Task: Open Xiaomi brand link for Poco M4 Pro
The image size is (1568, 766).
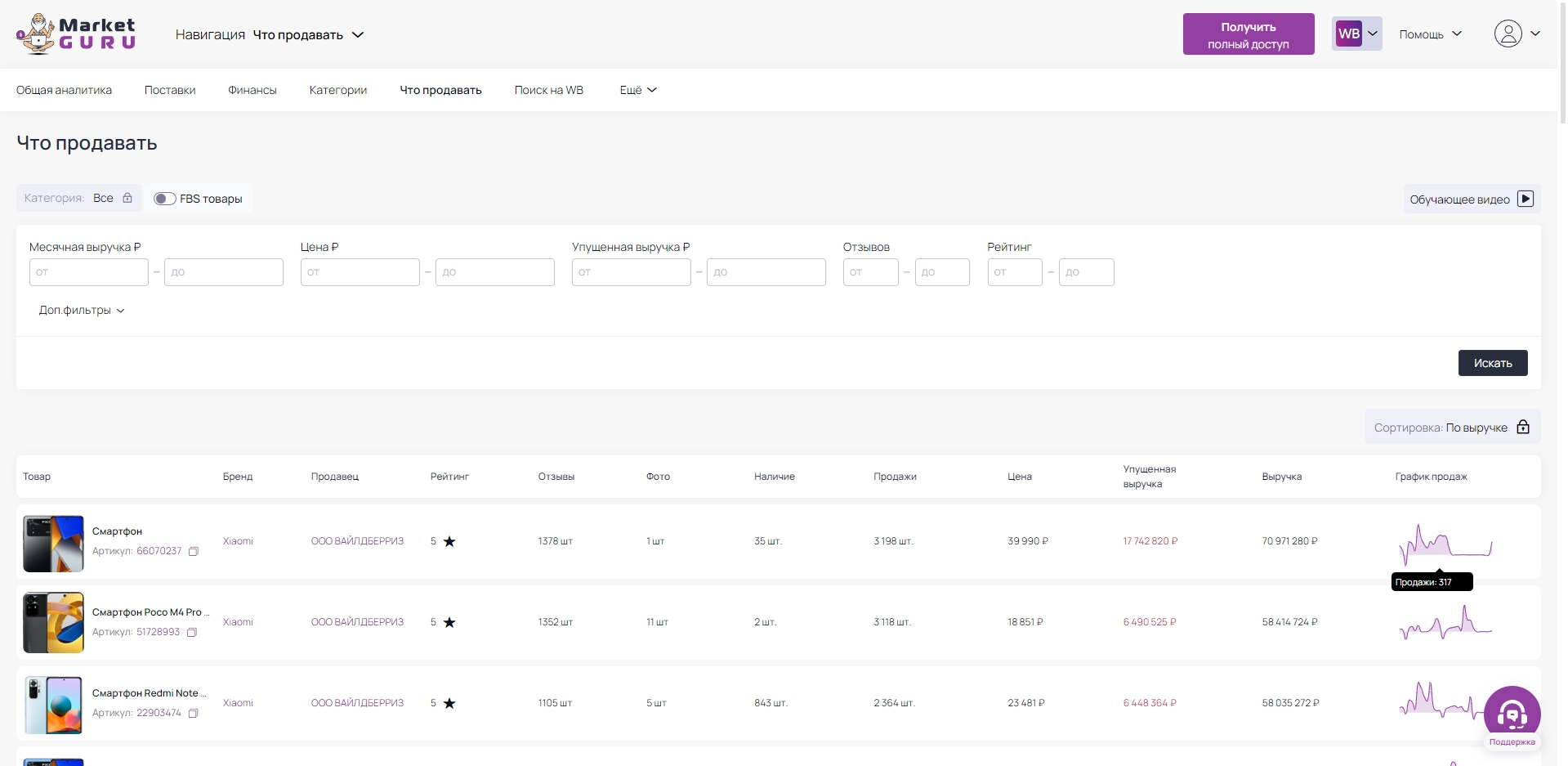Action: [238, 622]
